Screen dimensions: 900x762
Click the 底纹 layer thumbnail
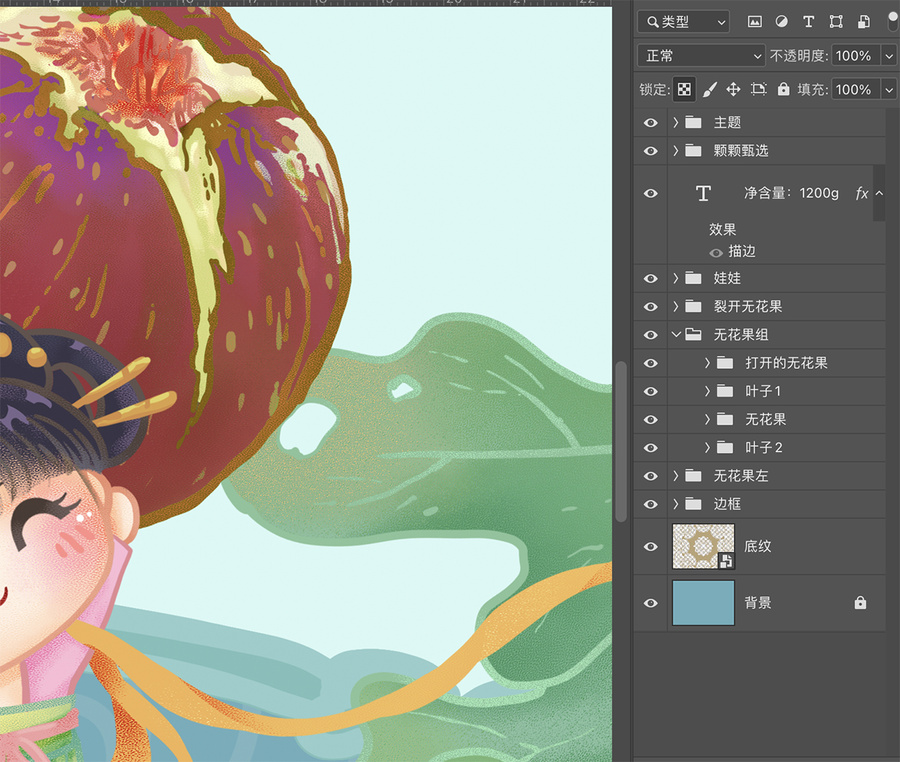(x=703, y=546)
